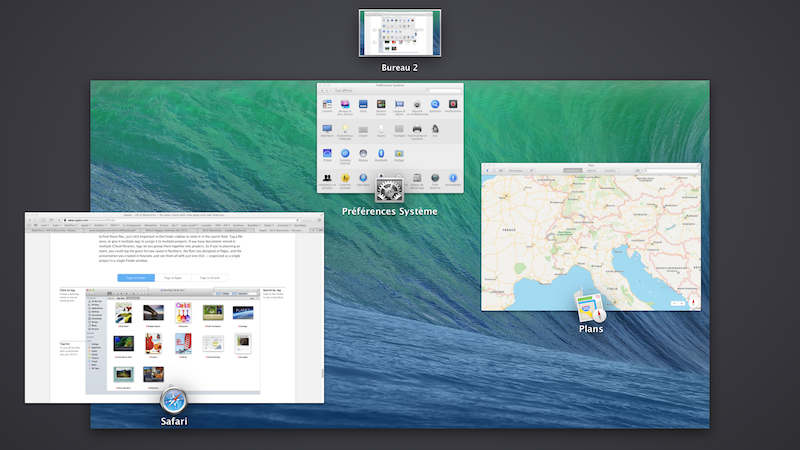Viewport: 800px width, 450px height.
Task: Select Tags in Finder tab on Safari page
Action: click(136, 278)
